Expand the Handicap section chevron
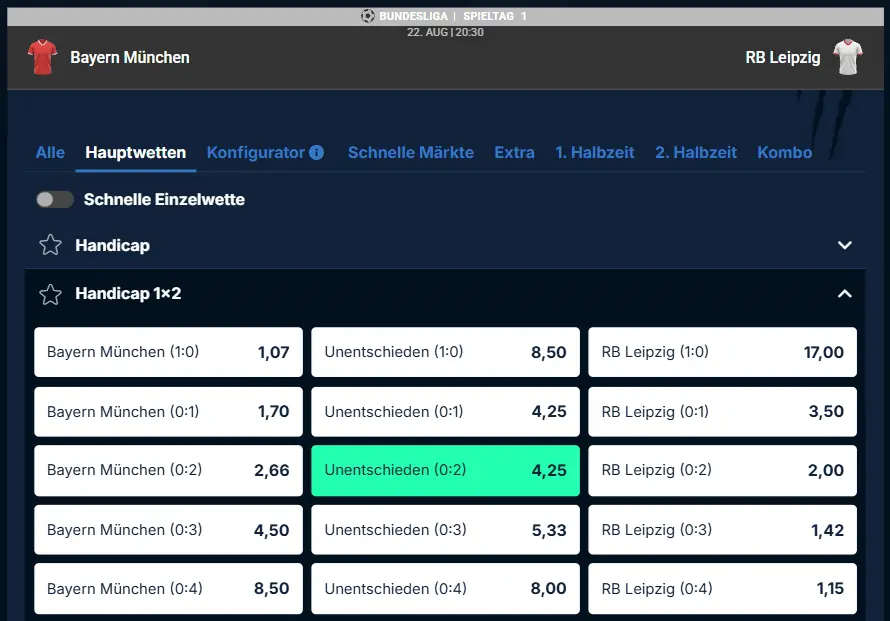Viewport: 890px width, 621px height. pyautogui.click(x=845, y=245)
